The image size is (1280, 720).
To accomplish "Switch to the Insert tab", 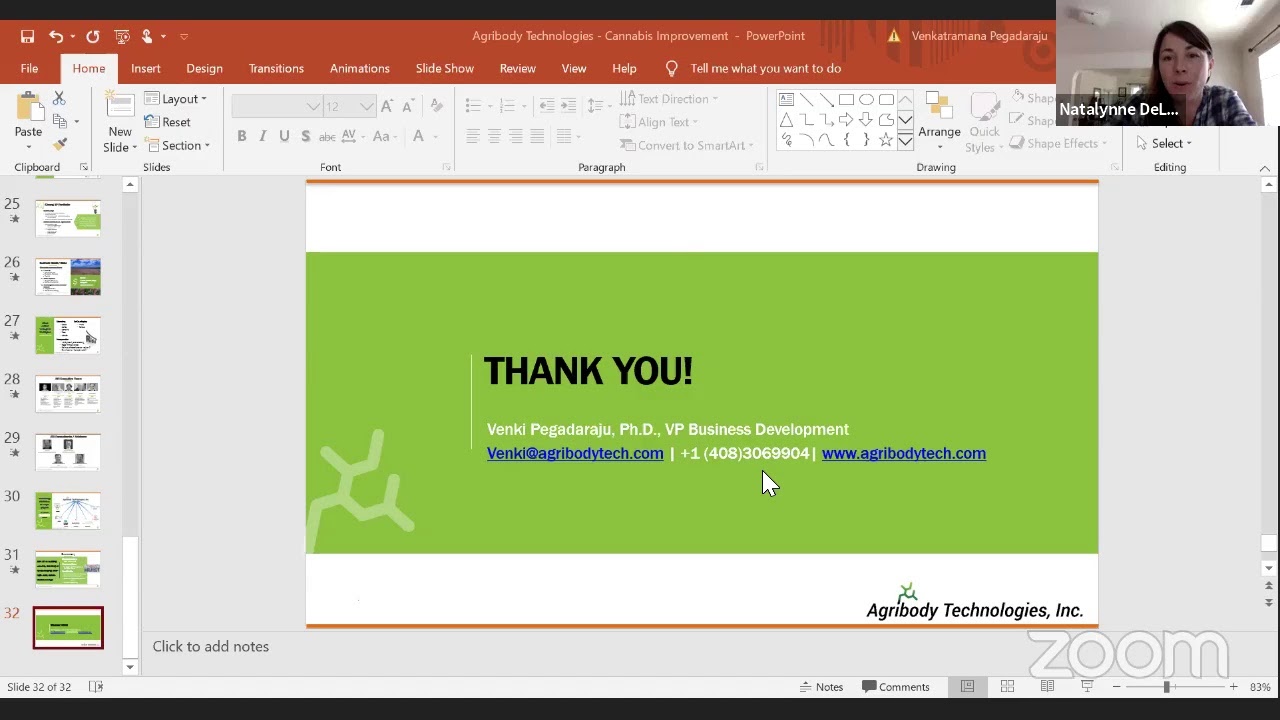I will tap(145, 68).
